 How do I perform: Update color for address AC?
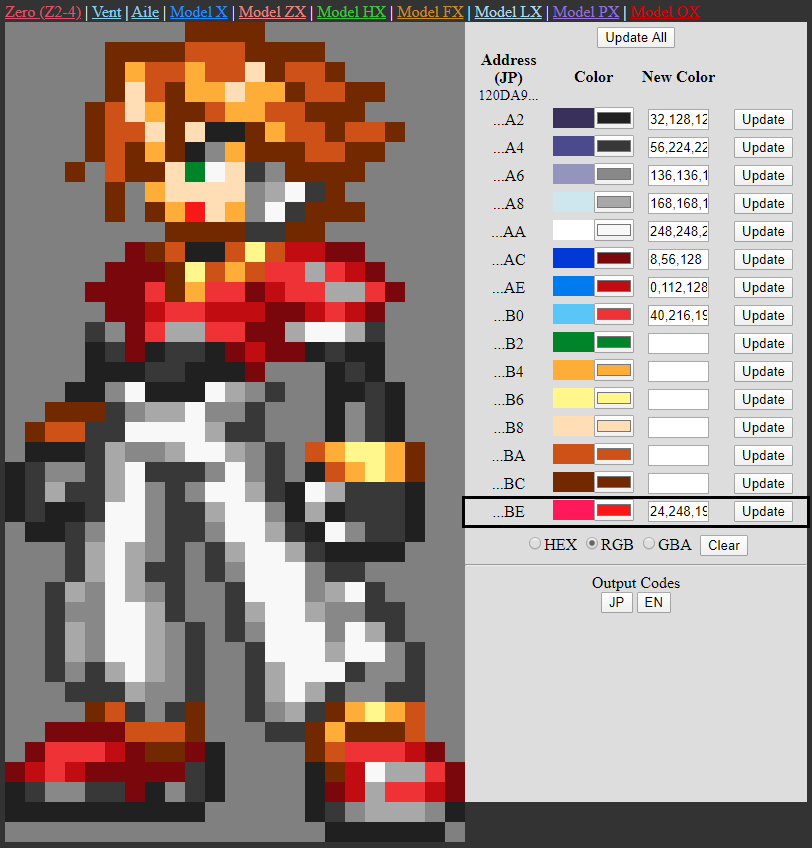pos(763,260)
